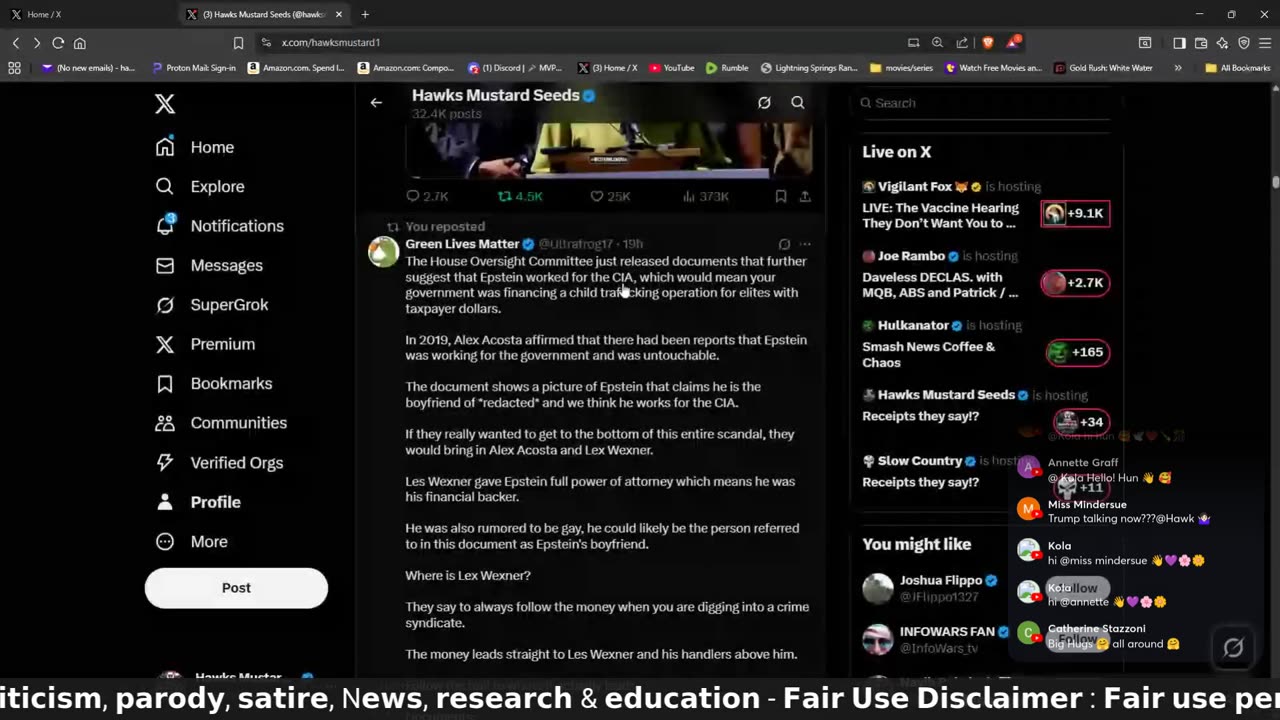Click zoom magnifier icon in address bar
Image resolution: width=1280 pixels, height=720 pixels.
point(937,43)
